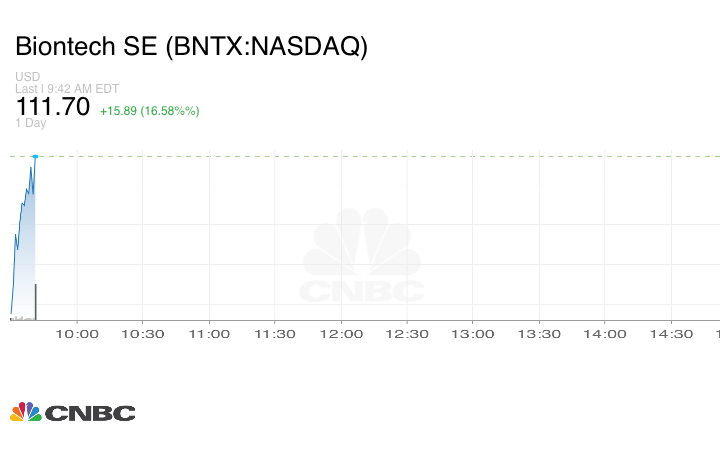Click the CNBC peacock logo icon at bottom left
The width and height of the screenshot is (720, 450).
point(26,412)
